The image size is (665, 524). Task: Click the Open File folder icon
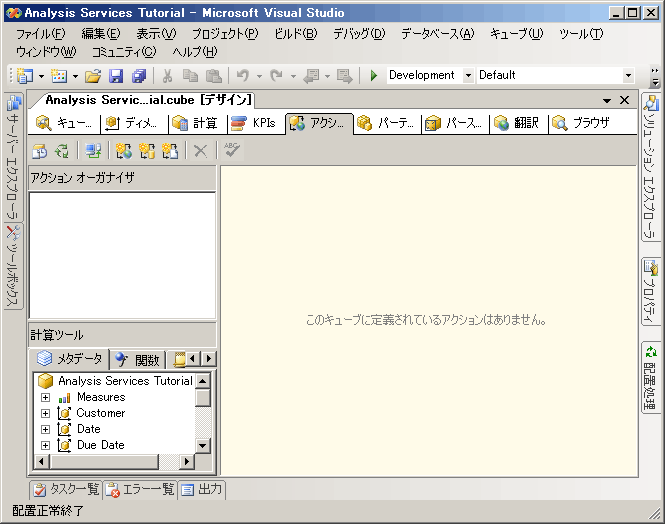tap(93, 76)
